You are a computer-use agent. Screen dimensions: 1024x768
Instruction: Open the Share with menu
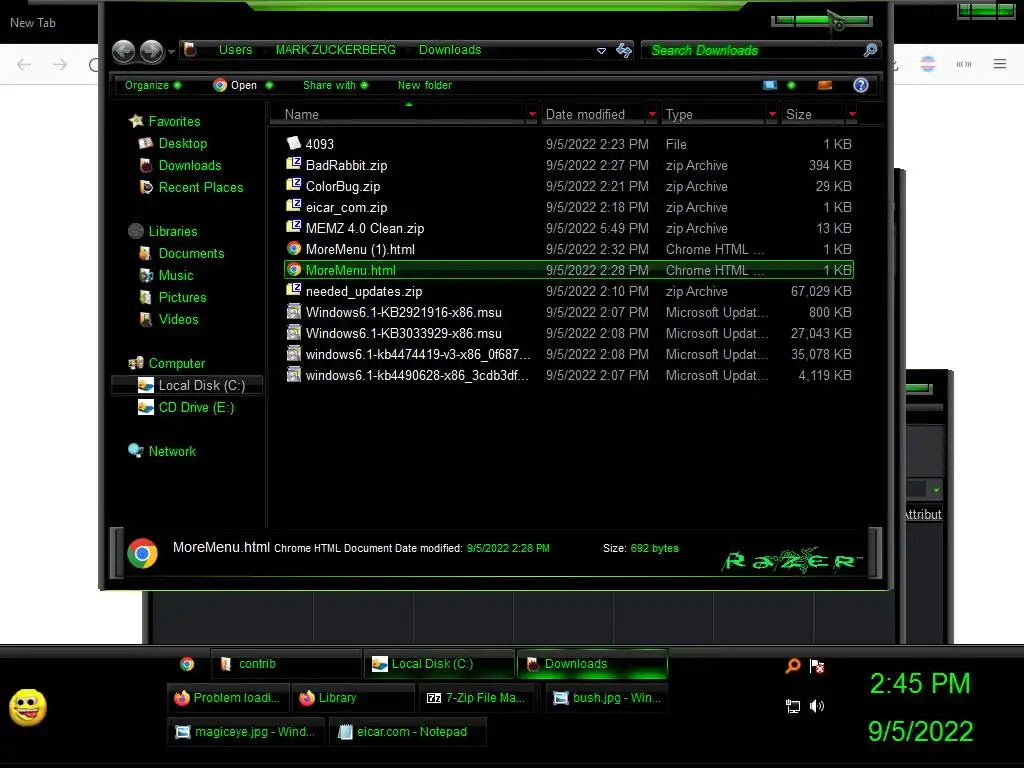(x=335, y=85)
